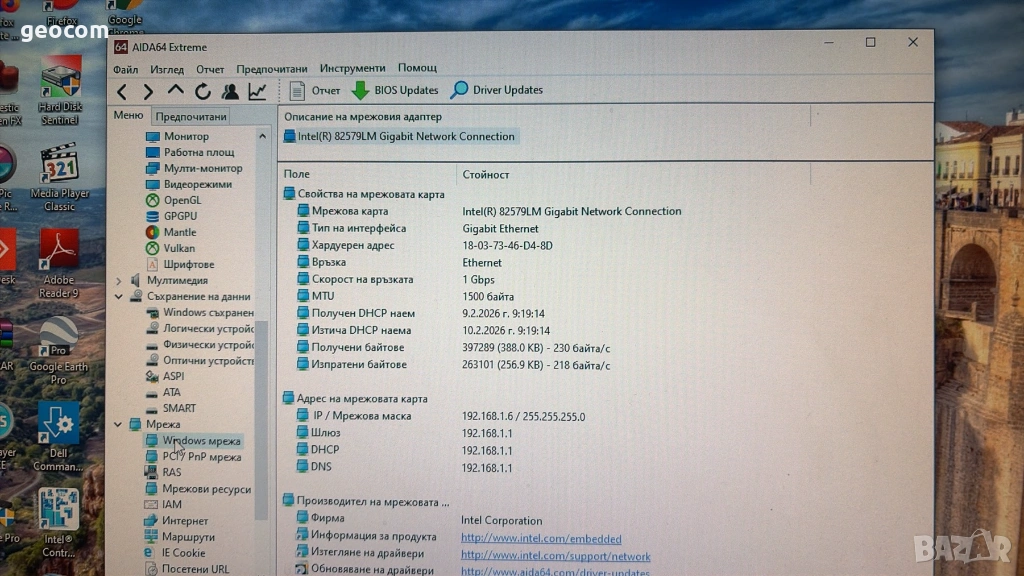Select SMART in the tree
1024x576 pixels.
179,408
